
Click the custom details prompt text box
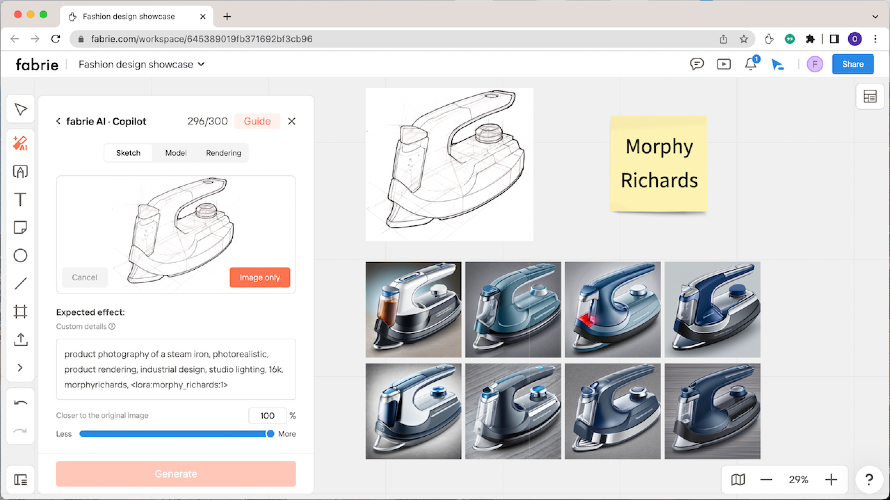tap(176, 369)
